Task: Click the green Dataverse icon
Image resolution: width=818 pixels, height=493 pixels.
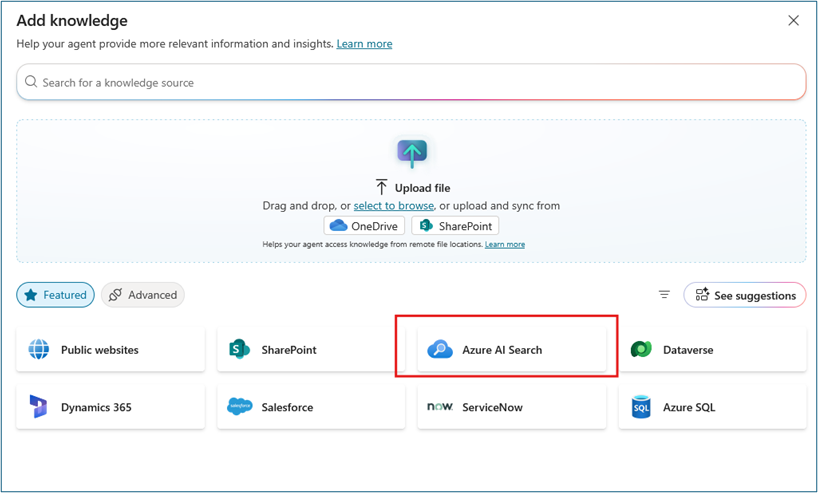Action: tap(641, 350)
